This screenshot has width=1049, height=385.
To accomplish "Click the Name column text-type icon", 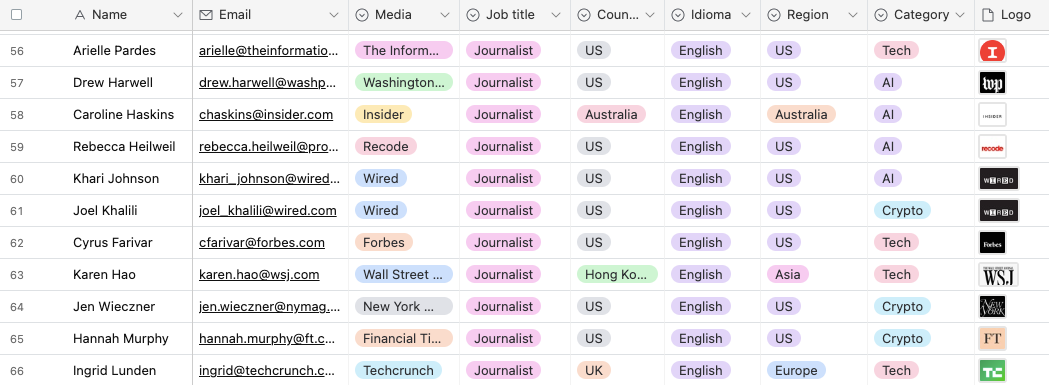I will tap(80, 15).
